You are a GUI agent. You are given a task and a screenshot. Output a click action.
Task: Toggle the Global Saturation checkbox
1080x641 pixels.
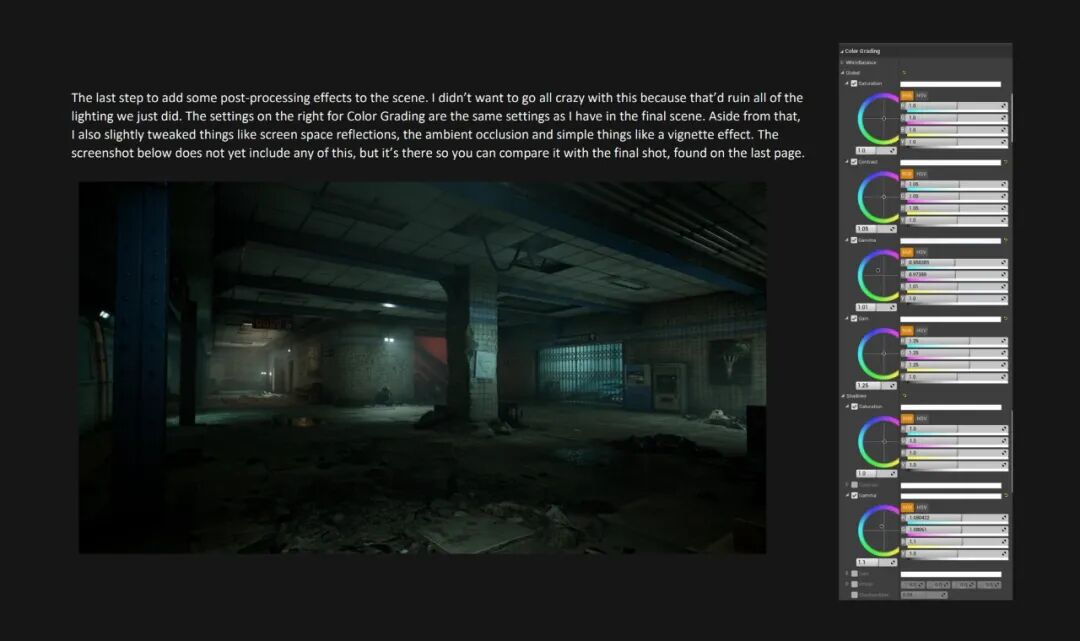pyautogui.click(x=854, y=83)
